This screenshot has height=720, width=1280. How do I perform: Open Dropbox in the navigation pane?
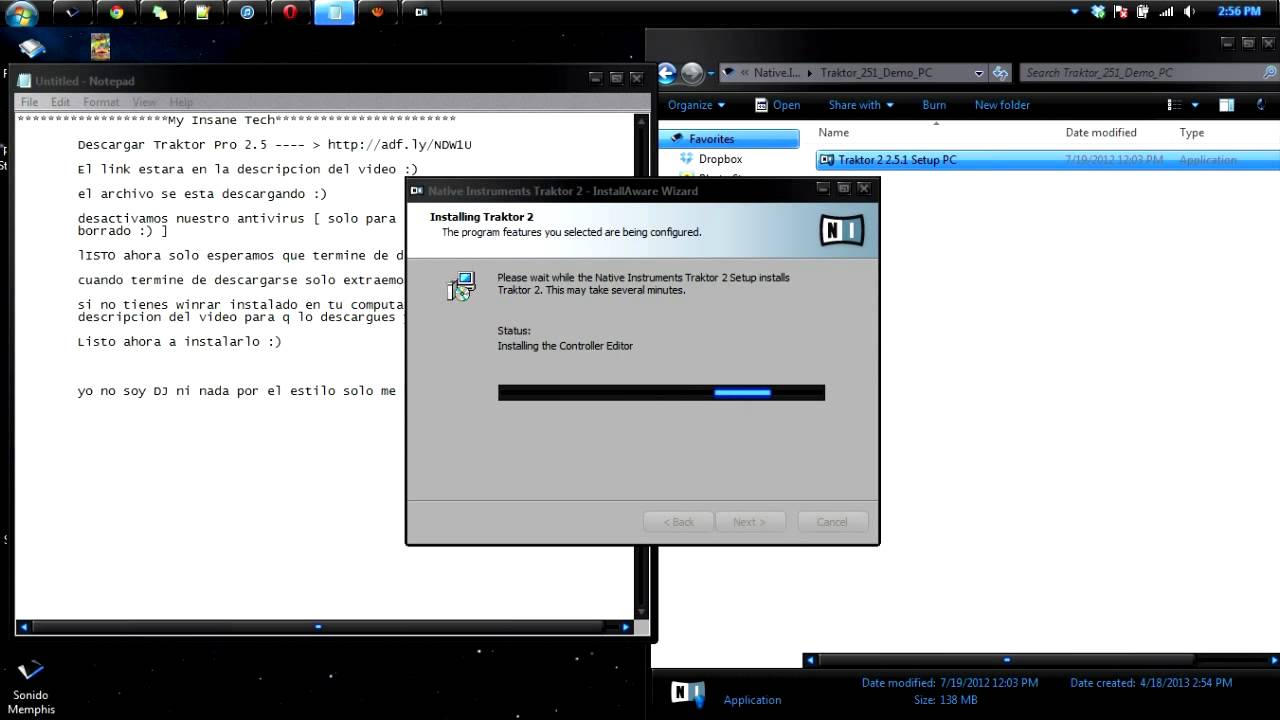point(720,159)
